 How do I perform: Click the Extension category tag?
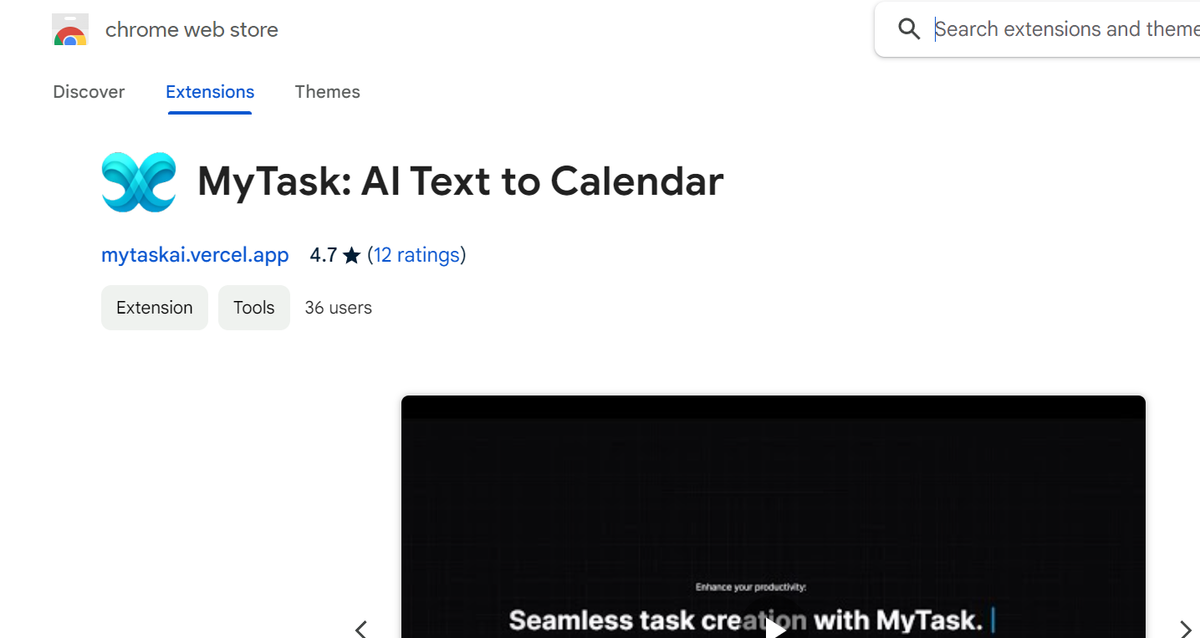154,307
